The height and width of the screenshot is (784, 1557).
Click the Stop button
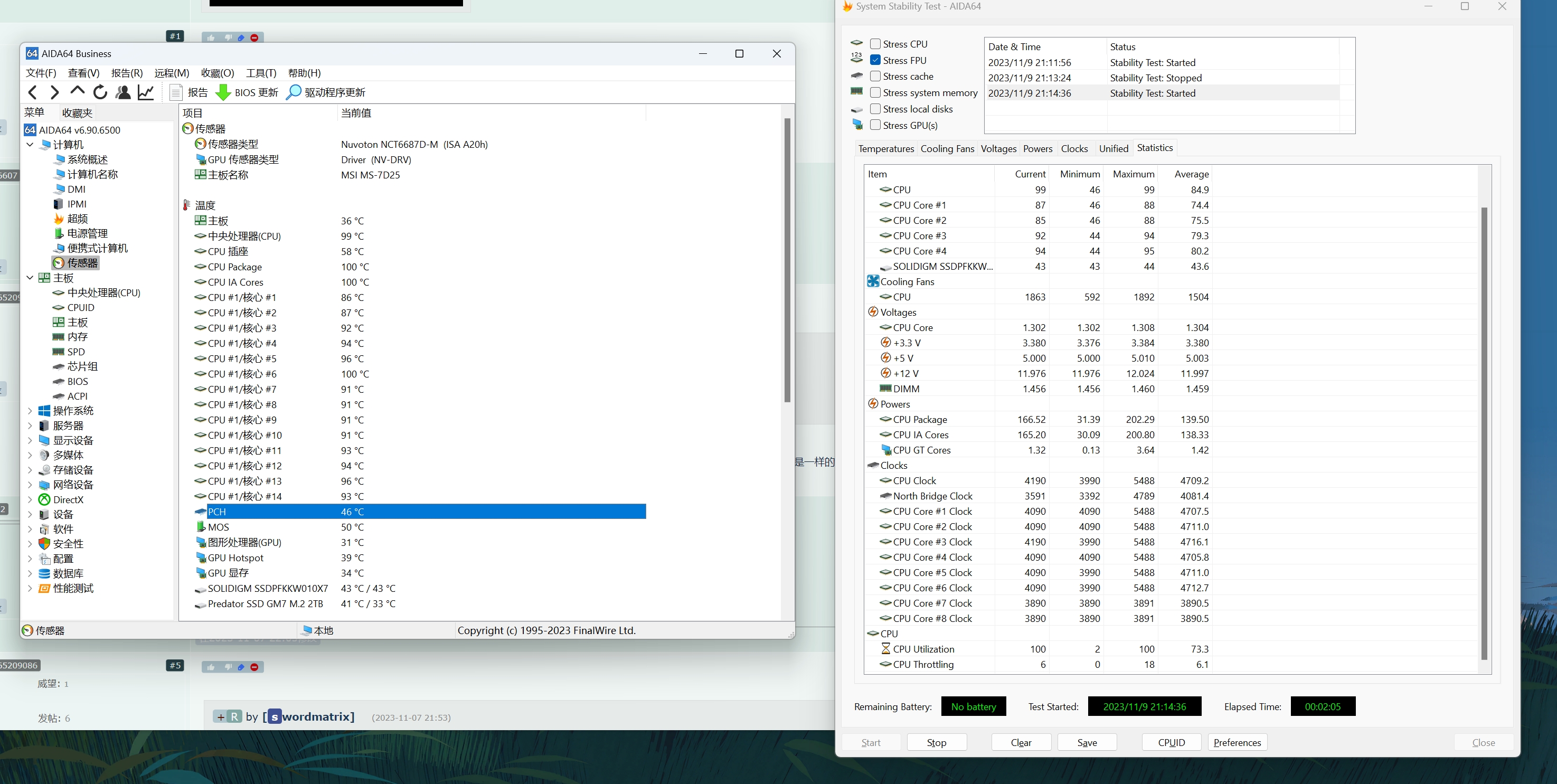coord(936,742)
